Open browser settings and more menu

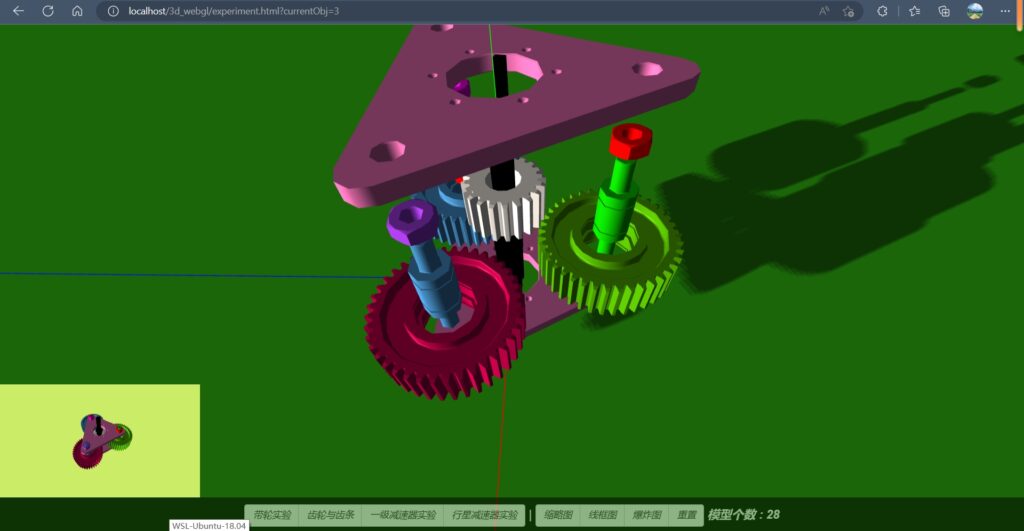point(1005,11)
